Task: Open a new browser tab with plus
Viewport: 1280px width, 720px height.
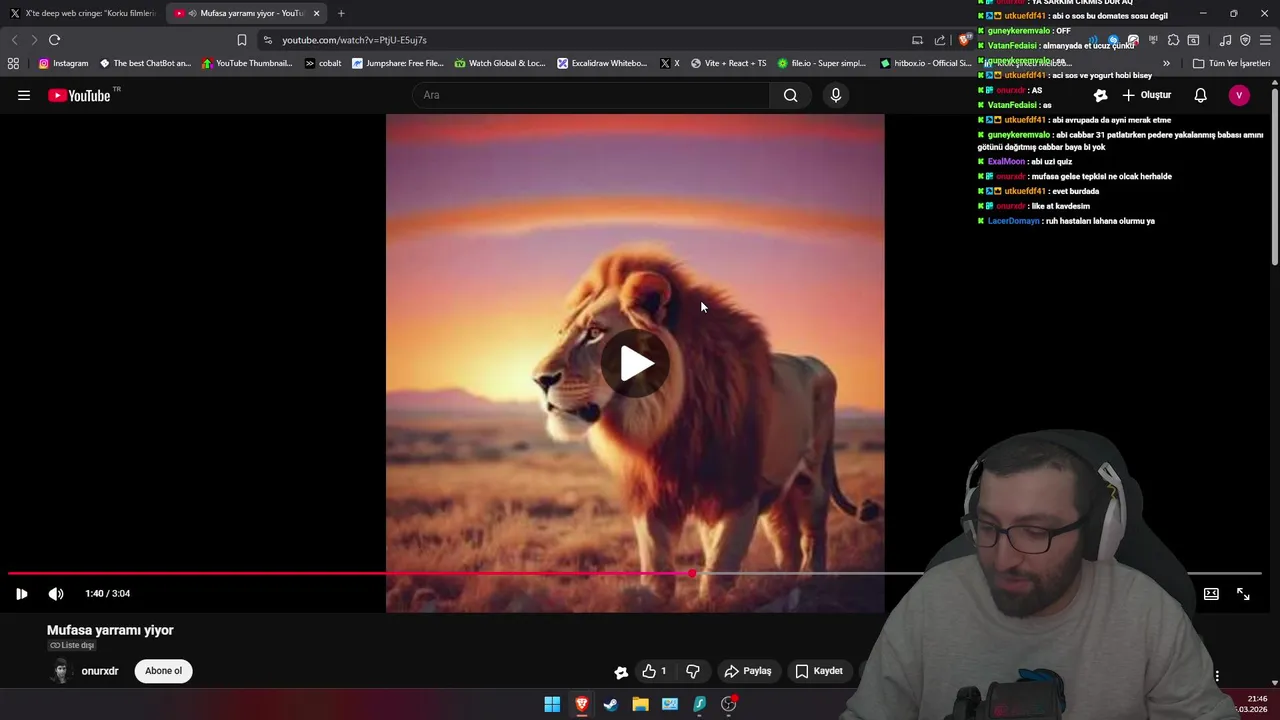Action: click(x=341, y=13)
